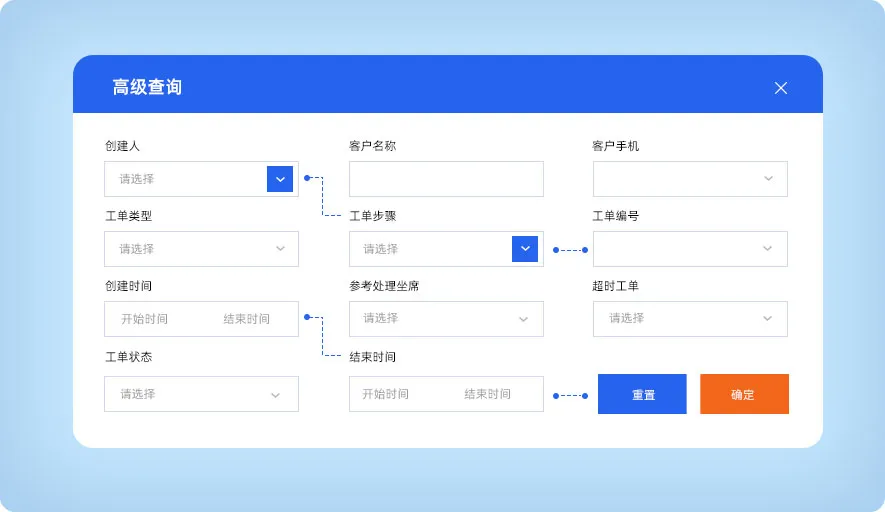Viewport: 885px width, 512px height.
Task: Click the 客户手机 label
Action: tap(616, 146)
